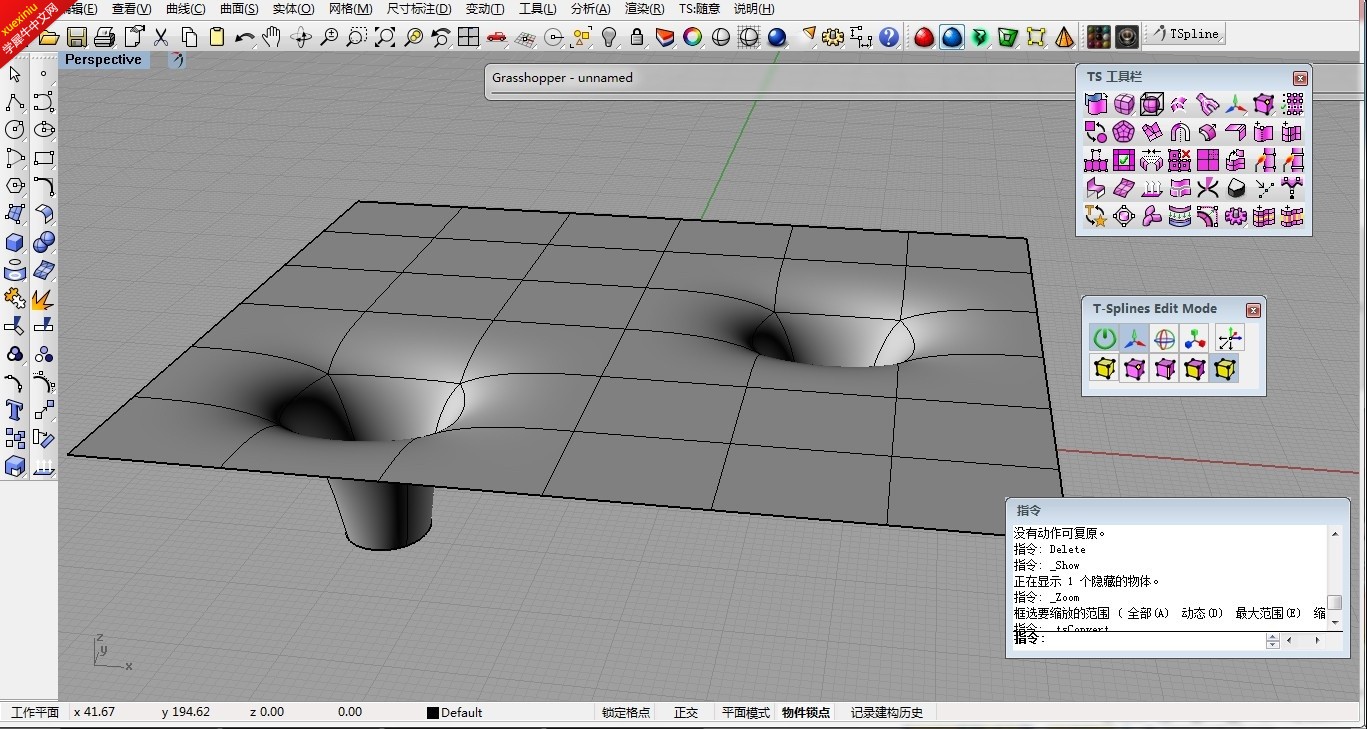This screenshot has width=1367, height=729.
Task: Open the 曲线(C) menu
Action: click(x=185, y=9)
